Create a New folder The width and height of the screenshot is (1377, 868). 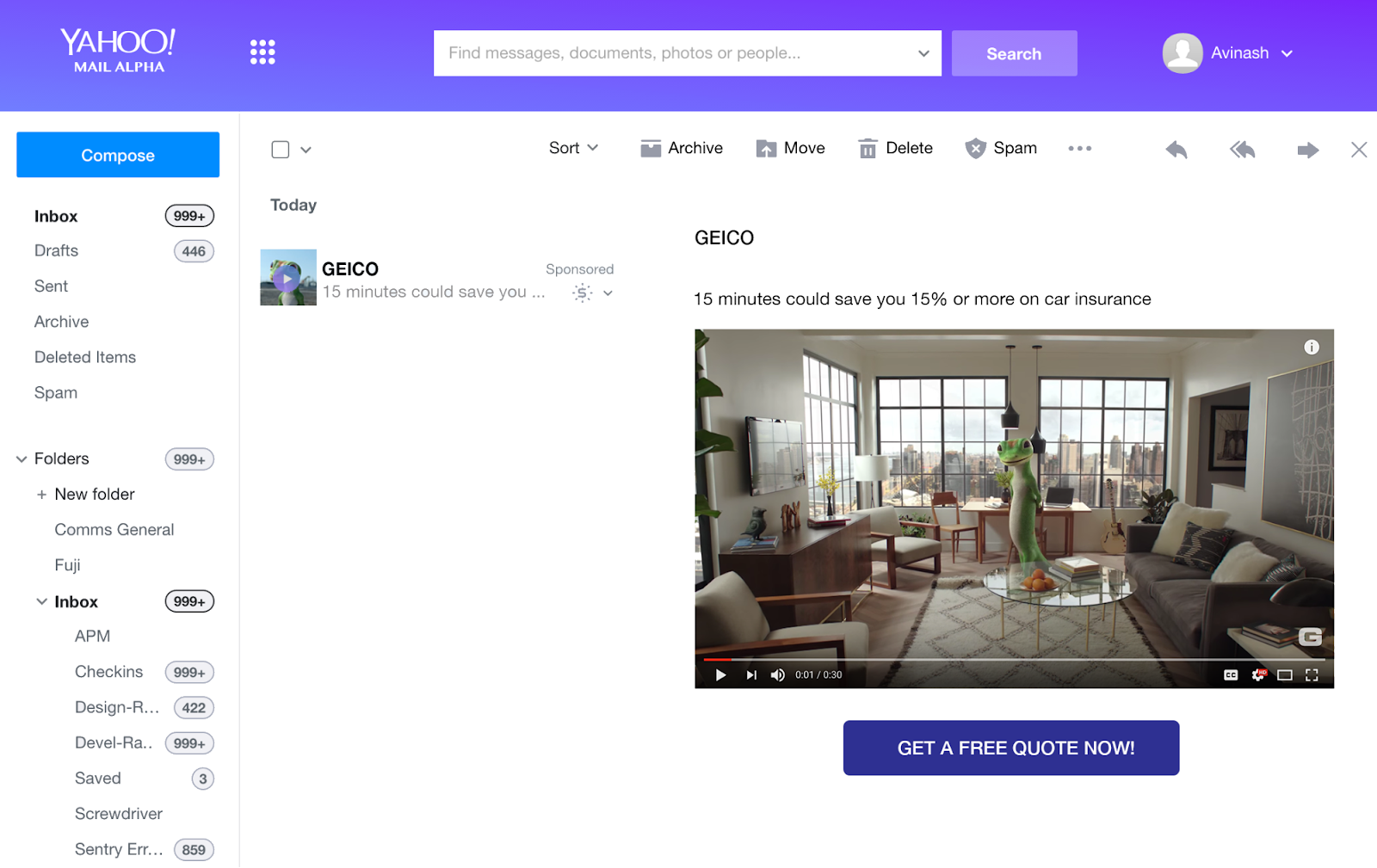coord(95,495)
